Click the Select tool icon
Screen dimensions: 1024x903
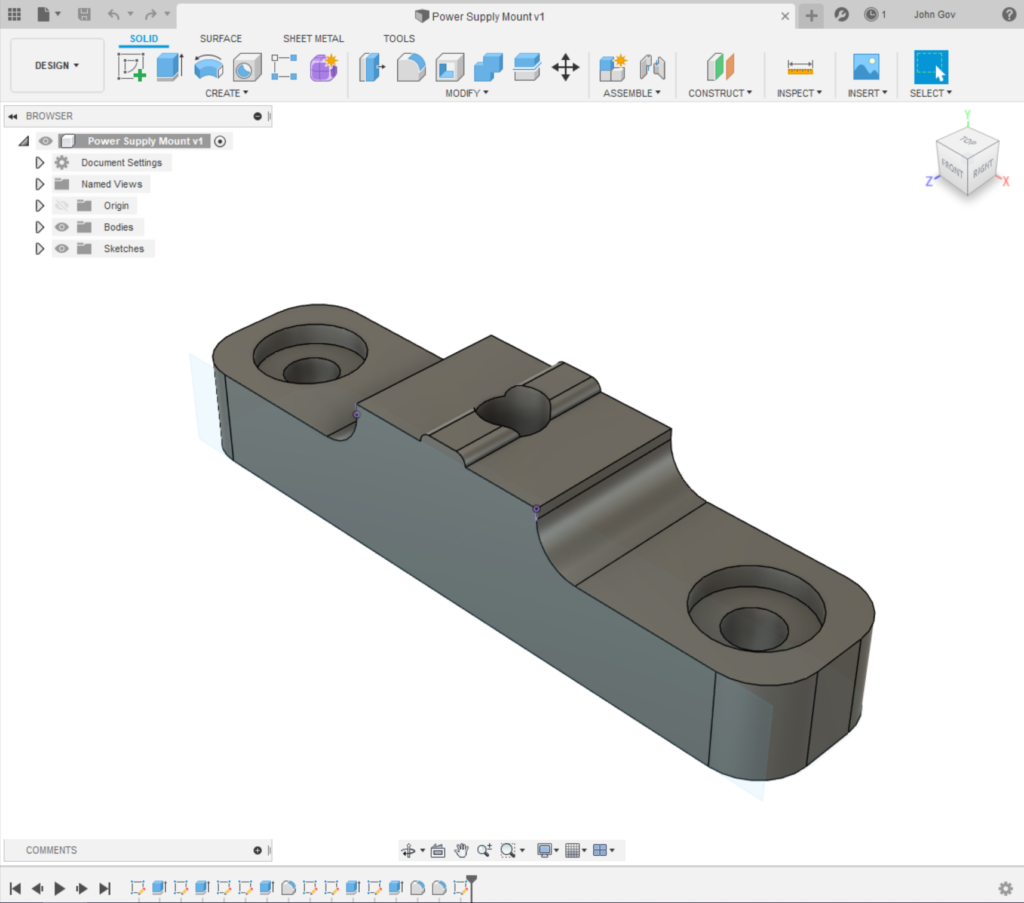tap(931, 67)
